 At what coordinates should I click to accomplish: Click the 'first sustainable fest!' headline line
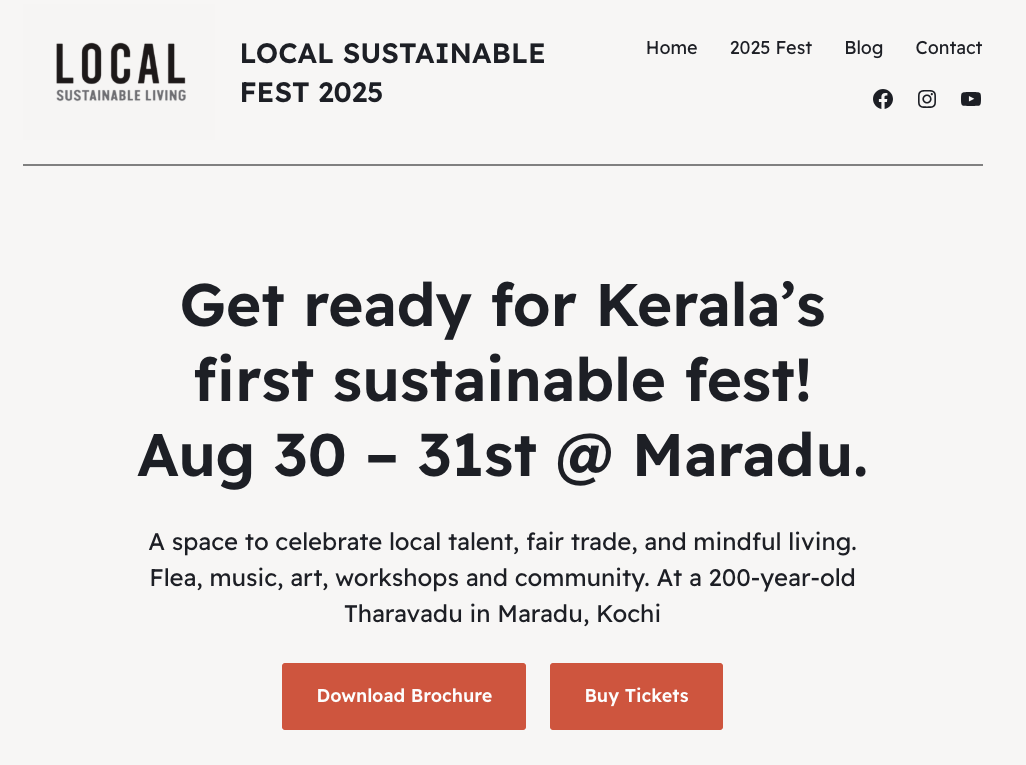[x=502, y=381]
